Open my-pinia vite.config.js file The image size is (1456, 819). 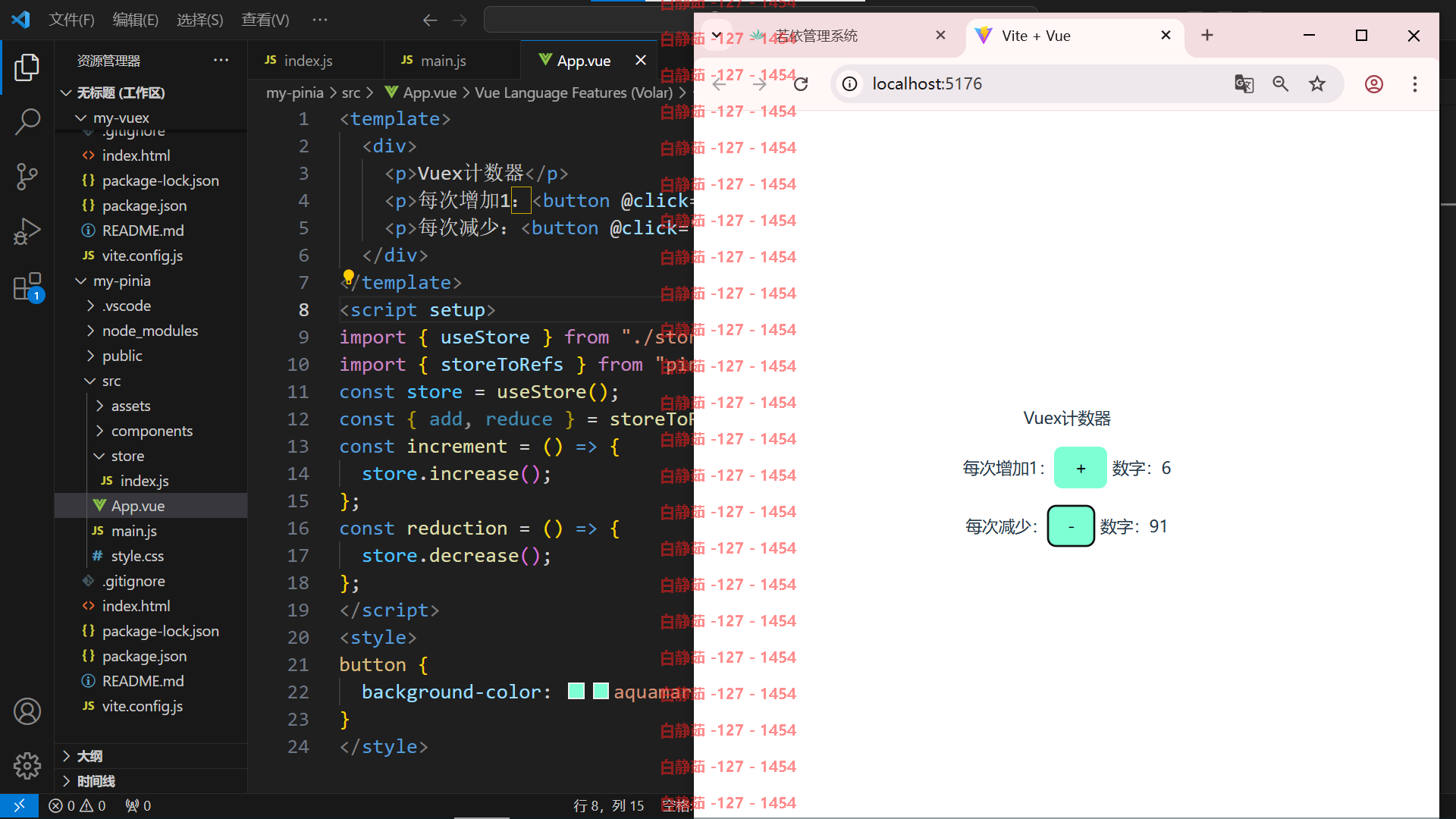(x=150, y=706)
